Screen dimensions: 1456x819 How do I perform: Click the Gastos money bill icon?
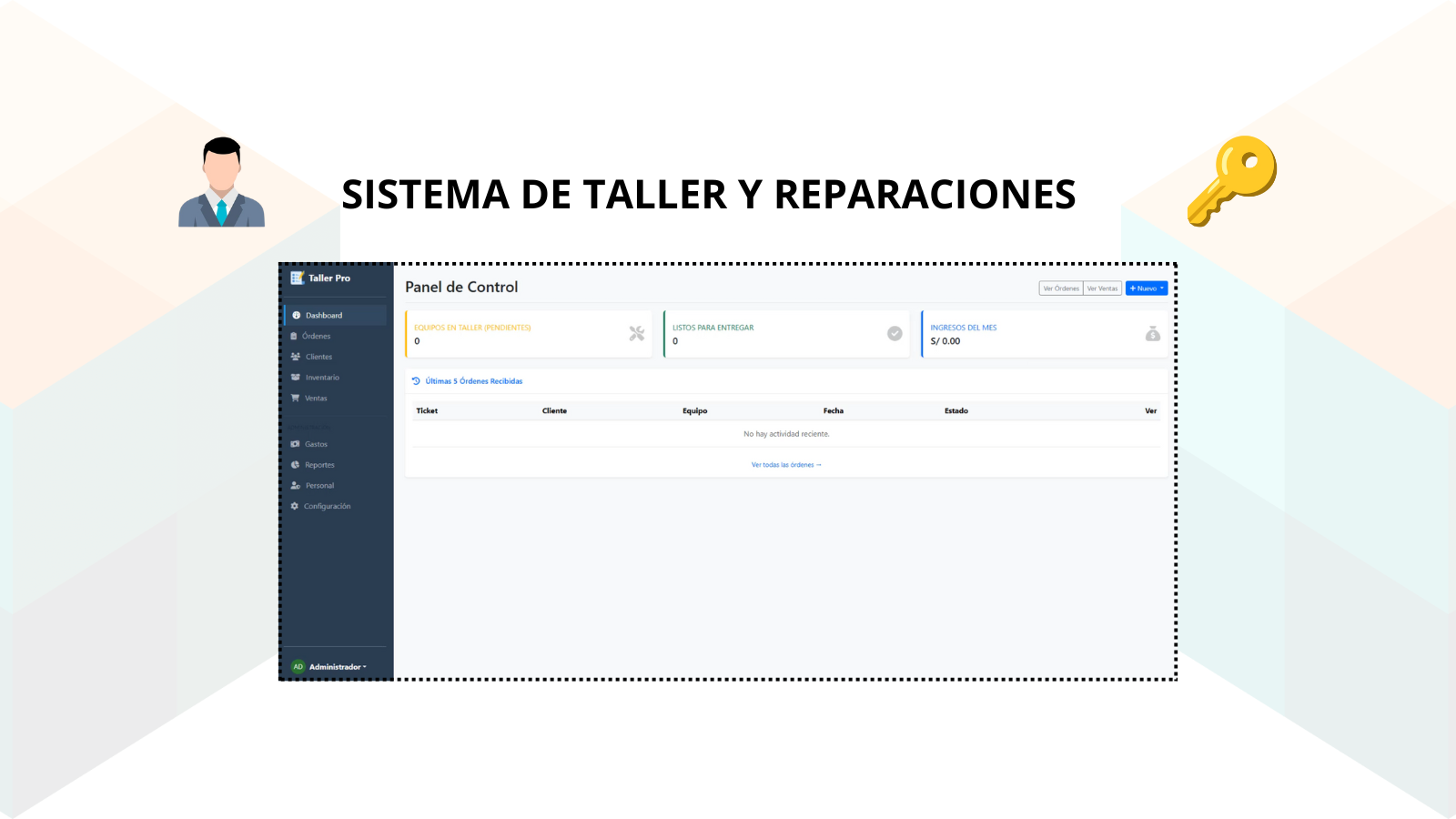295,444
